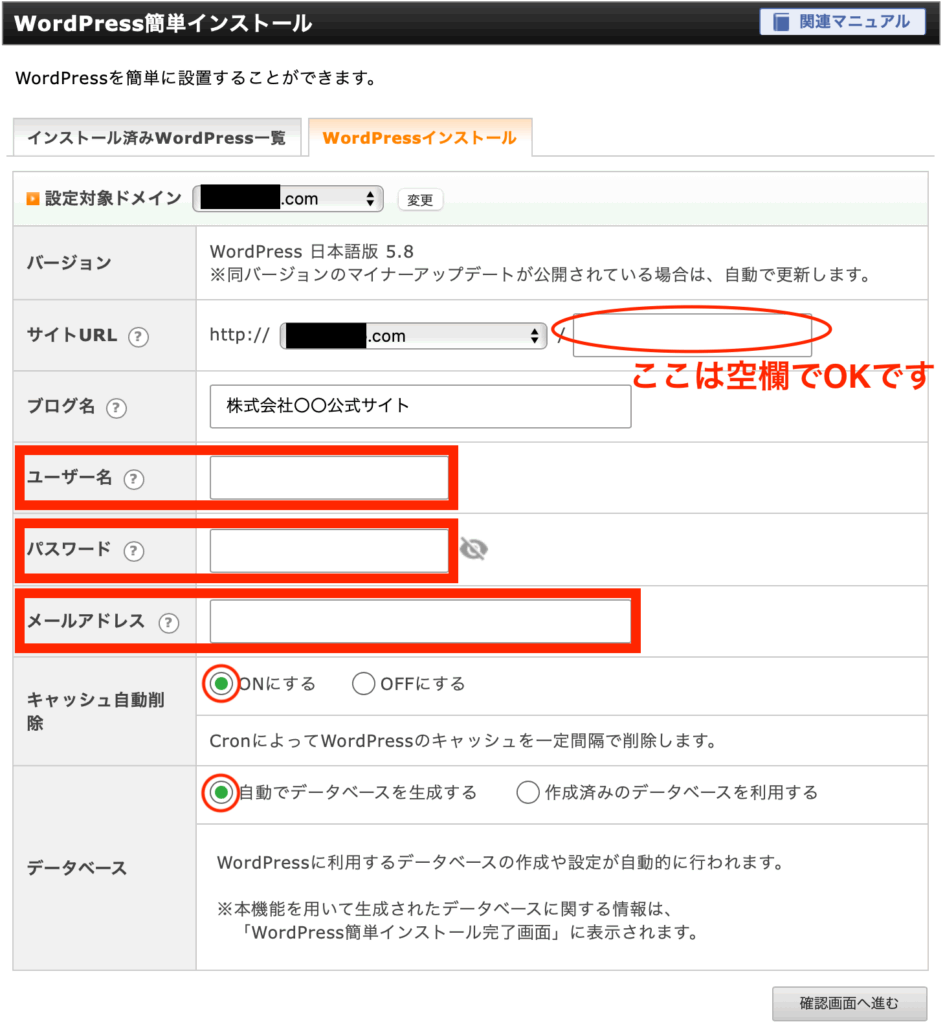Select the WordPressインストール tab

pyautogui.click(x=419, y=138)
